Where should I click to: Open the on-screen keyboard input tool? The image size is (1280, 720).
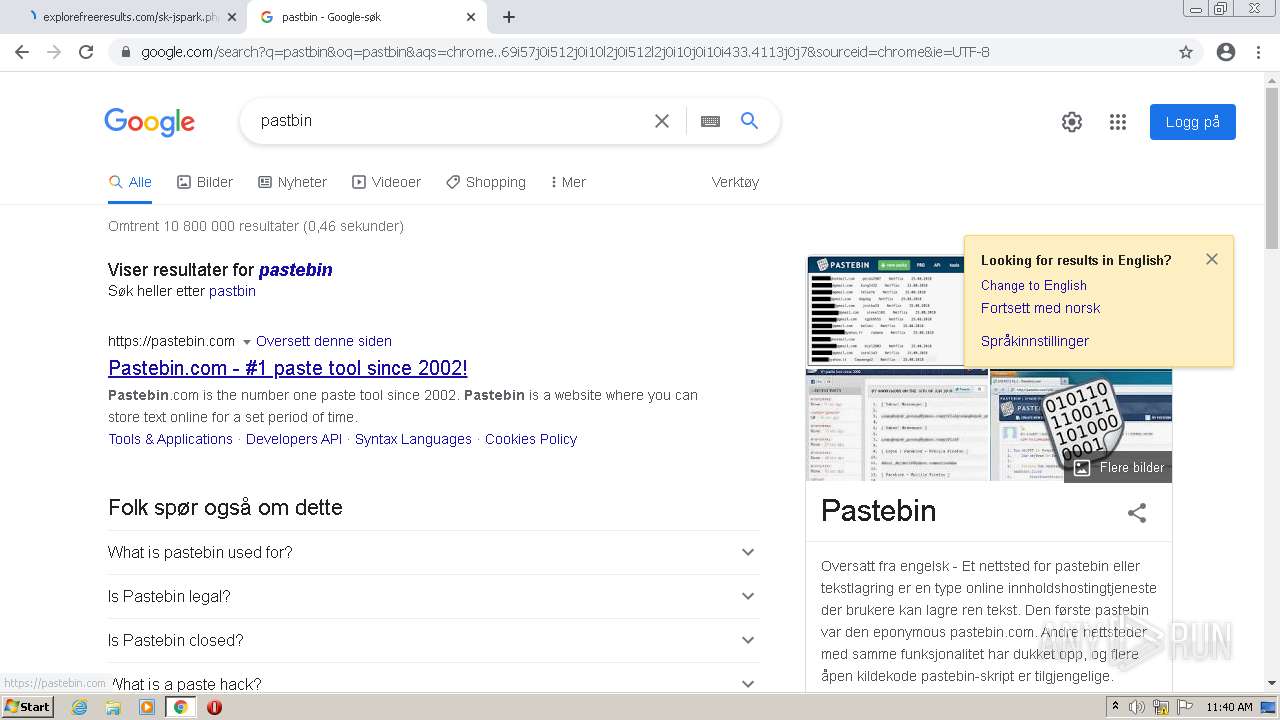710,121
